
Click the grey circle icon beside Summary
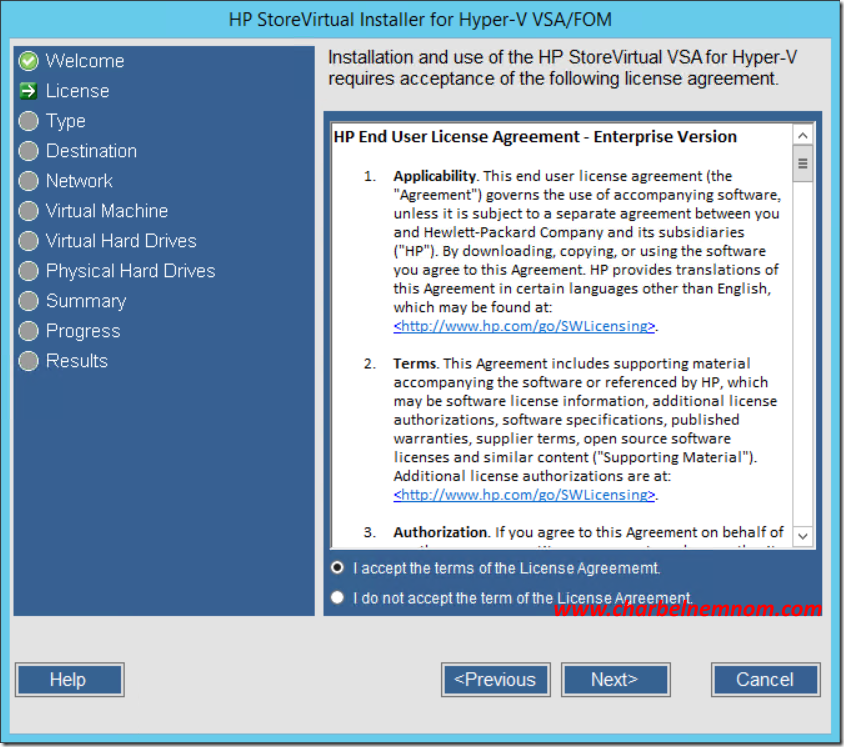(x=29, y=301)
